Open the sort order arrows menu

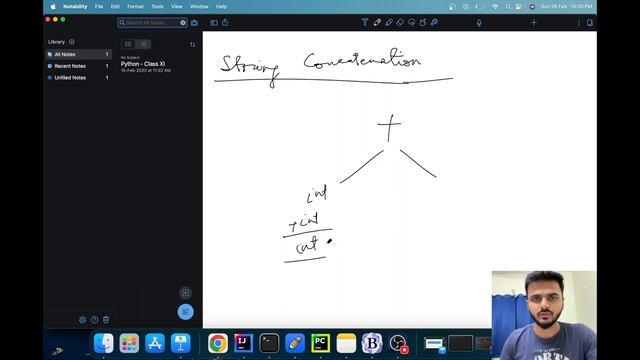tap(193, 44)
